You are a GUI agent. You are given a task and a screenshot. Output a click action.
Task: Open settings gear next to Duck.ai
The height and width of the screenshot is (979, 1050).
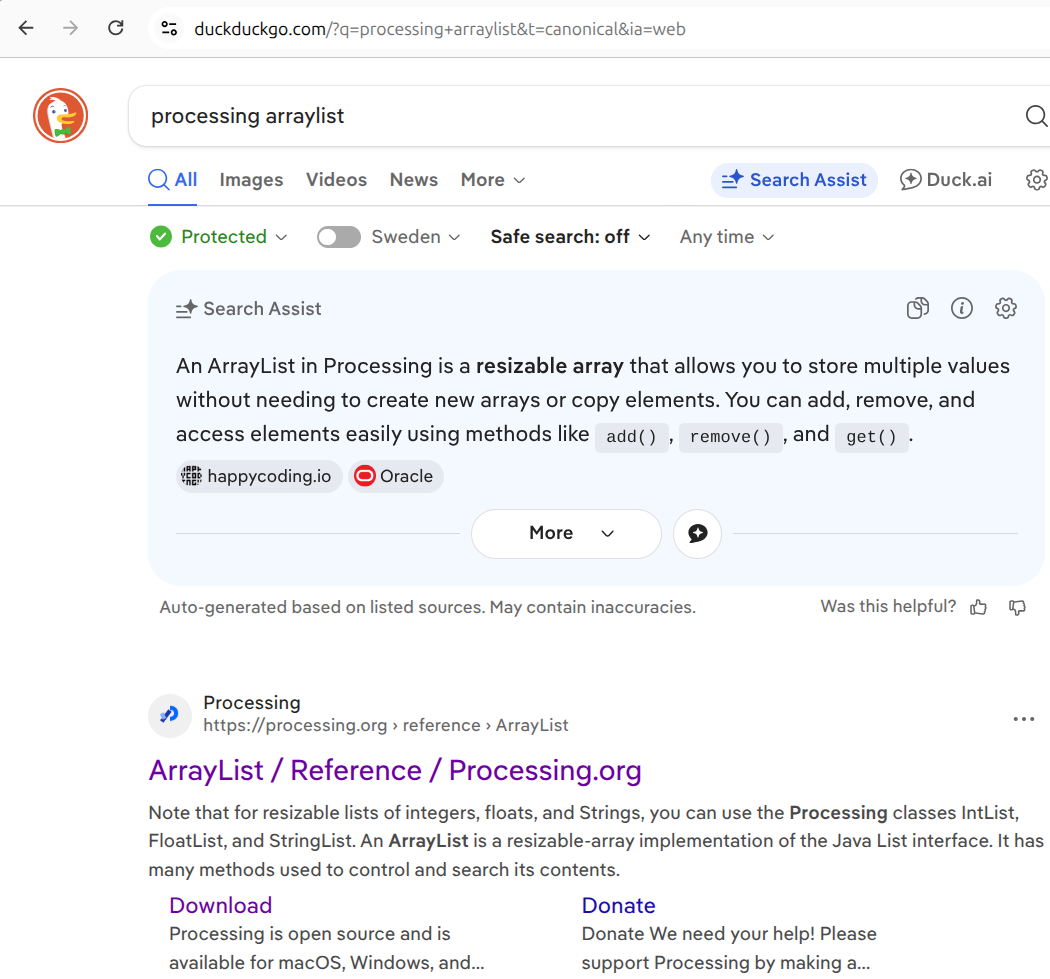[x=1037, y=179]
